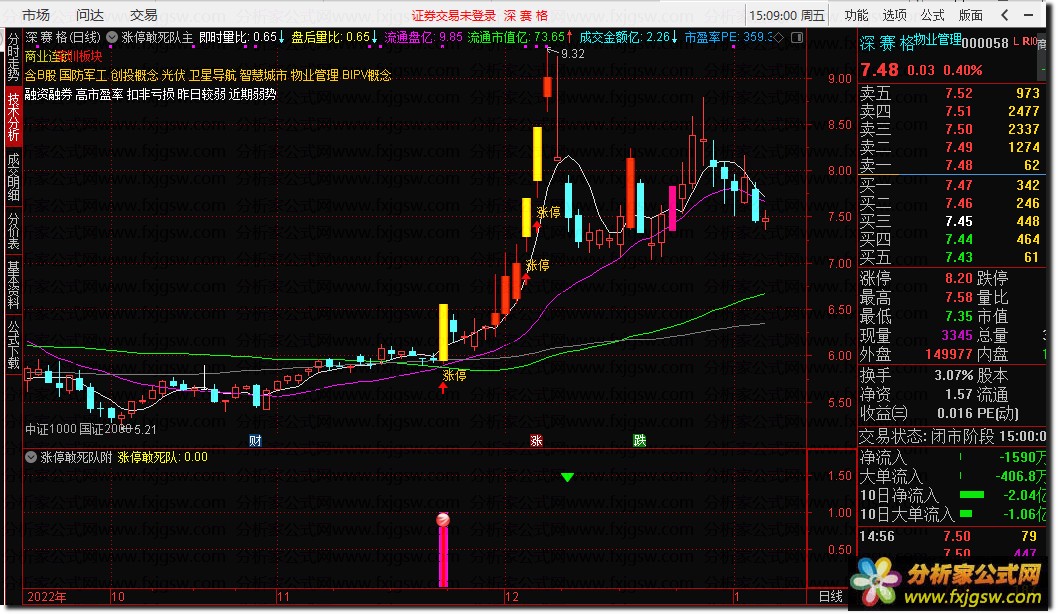Viewport: 1058px width, 614px height.
Task: Open the 问达 menu
Action: (x=90, y=15)
